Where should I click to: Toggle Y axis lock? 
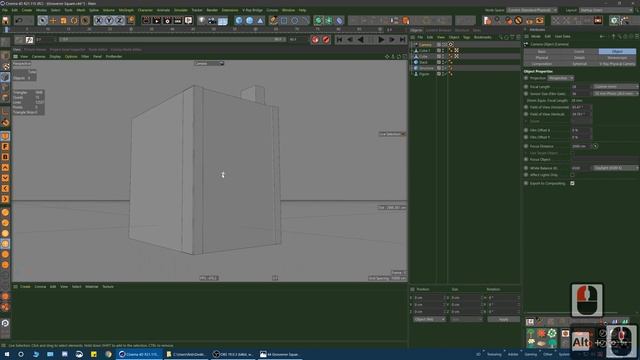pos(109,20)
